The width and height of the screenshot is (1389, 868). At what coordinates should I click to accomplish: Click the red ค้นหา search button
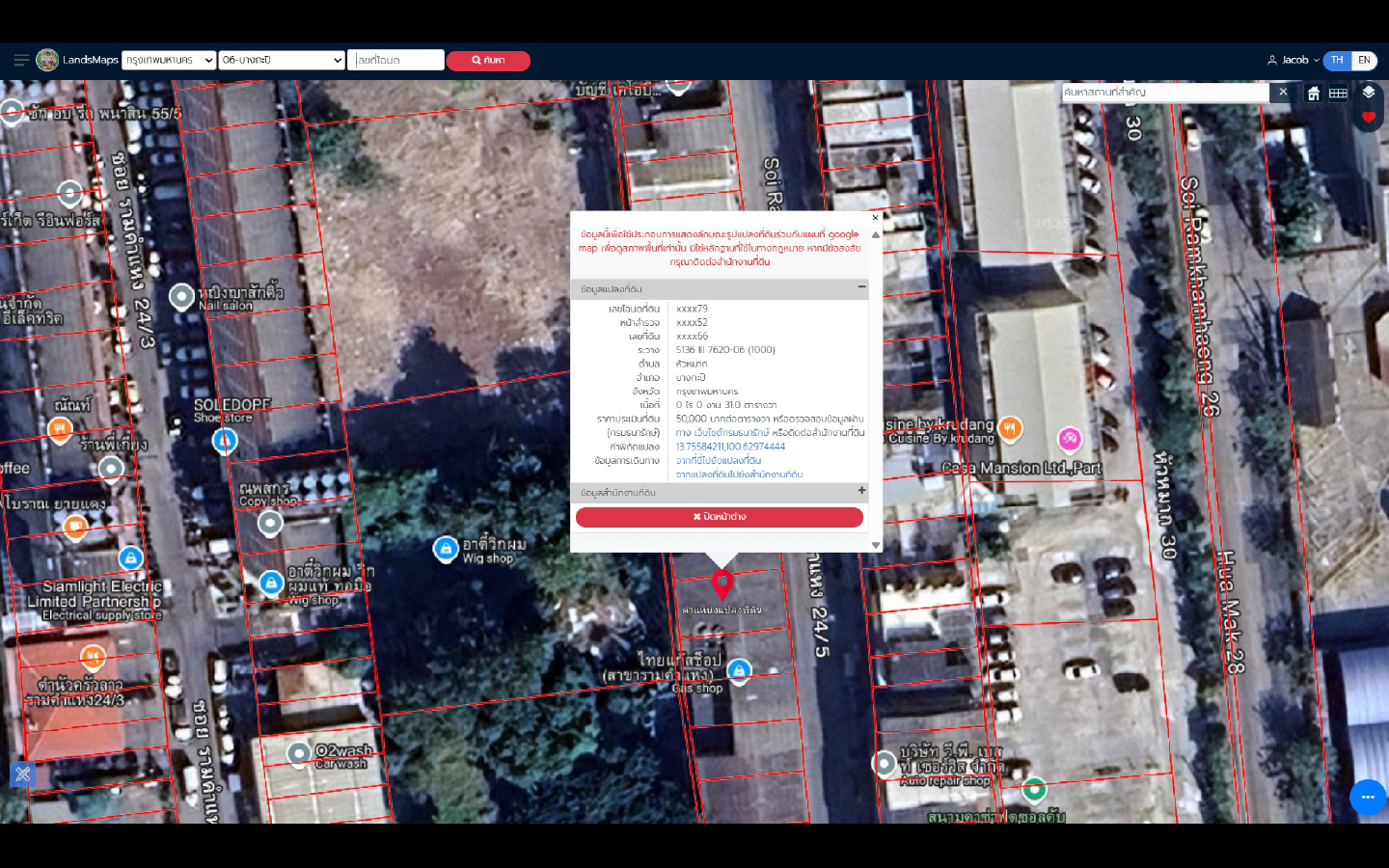point(488,61)
